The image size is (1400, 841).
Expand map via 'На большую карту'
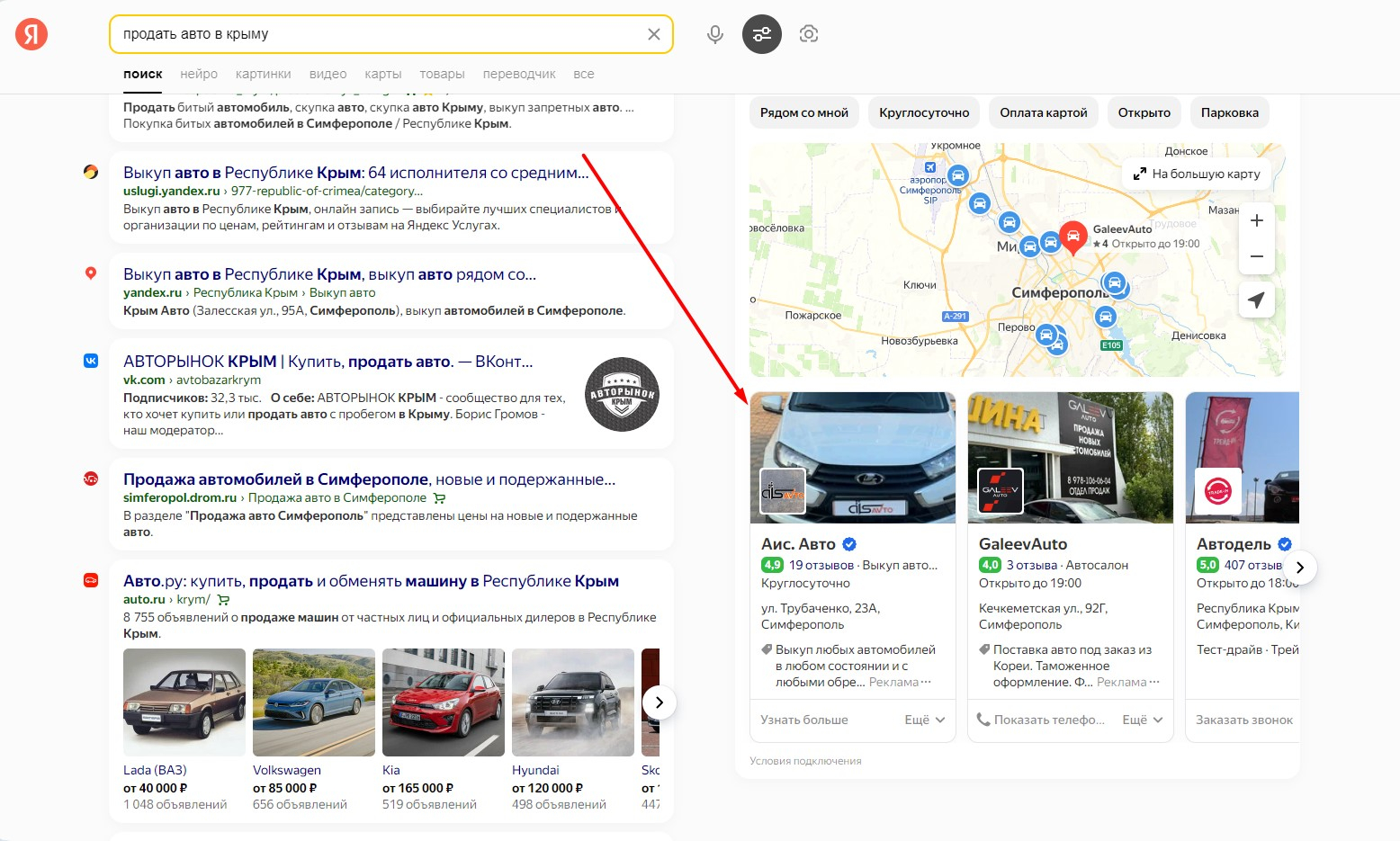pos(1197,174)
